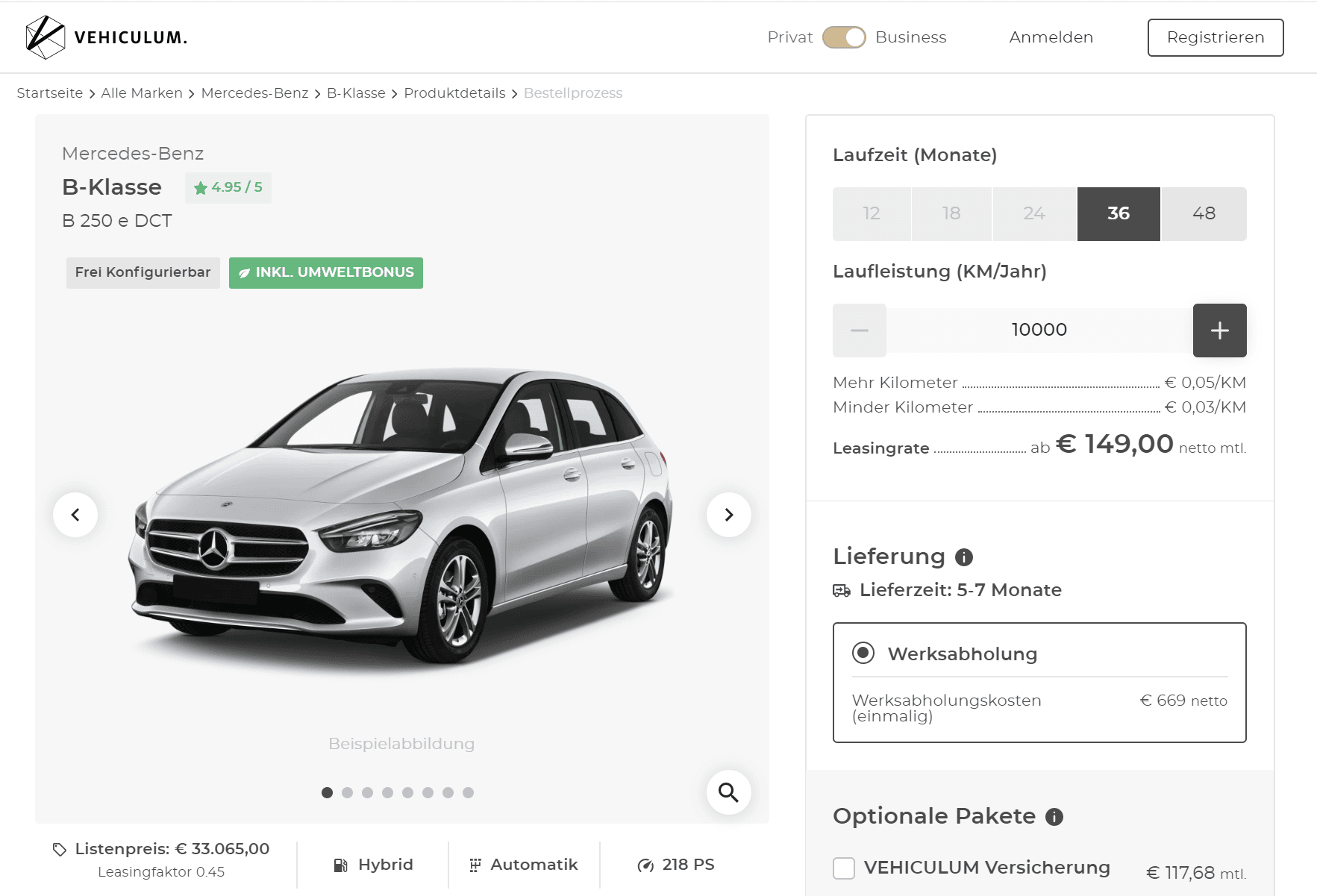
Task: Open the B-Klasse breadcrumb link
Action: (x=356, y=93)
